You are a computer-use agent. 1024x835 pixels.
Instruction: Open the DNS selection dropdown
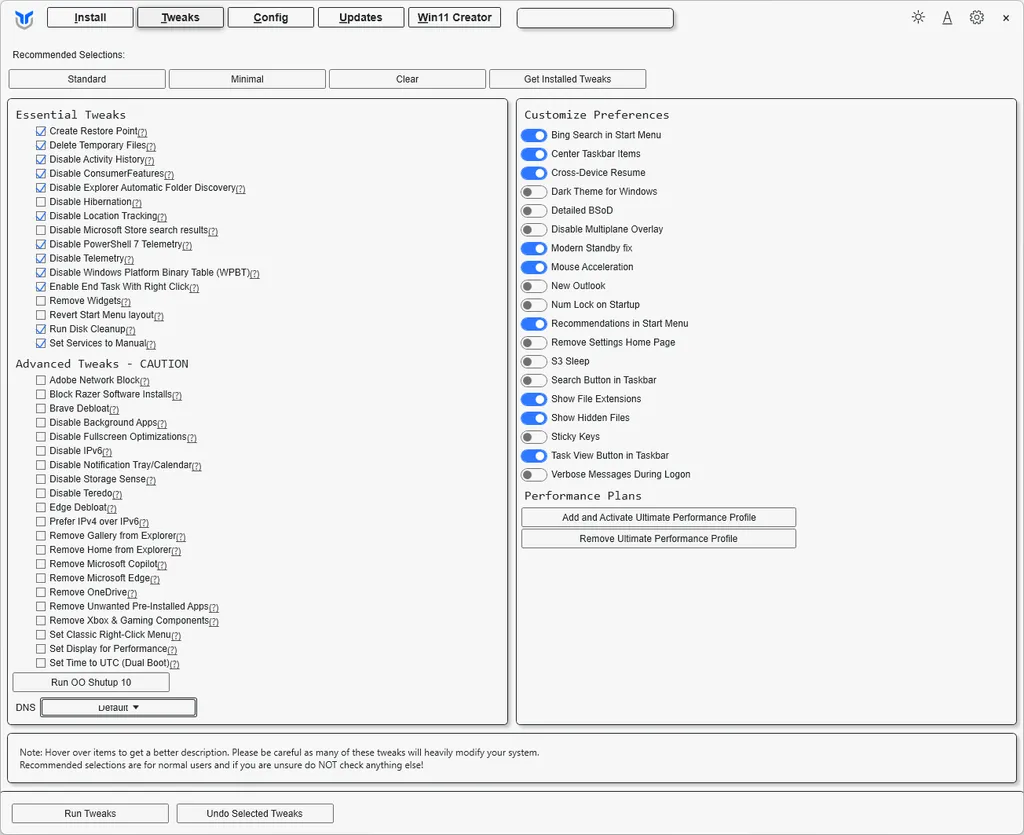118,707
